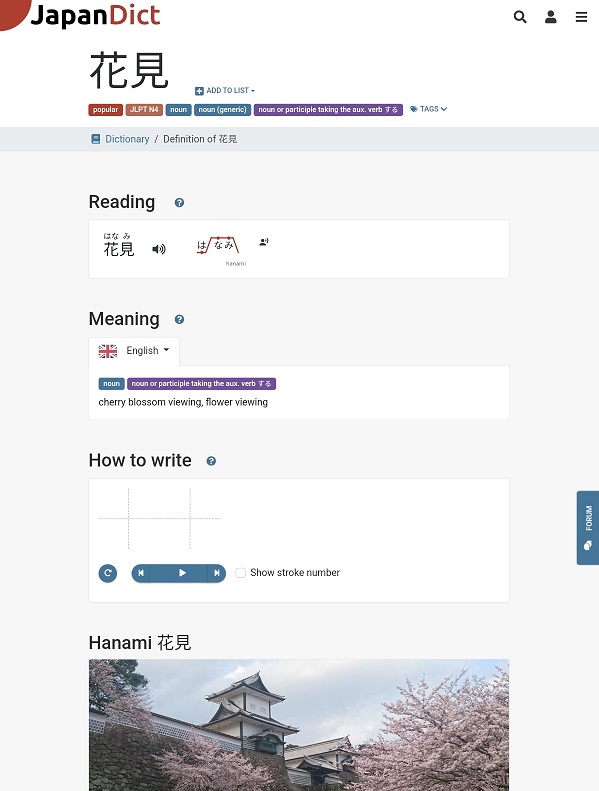Open the Meaning help question mark
Image resolution: width=599 pixels, height=791 pixels.
[x=179, y=319]
